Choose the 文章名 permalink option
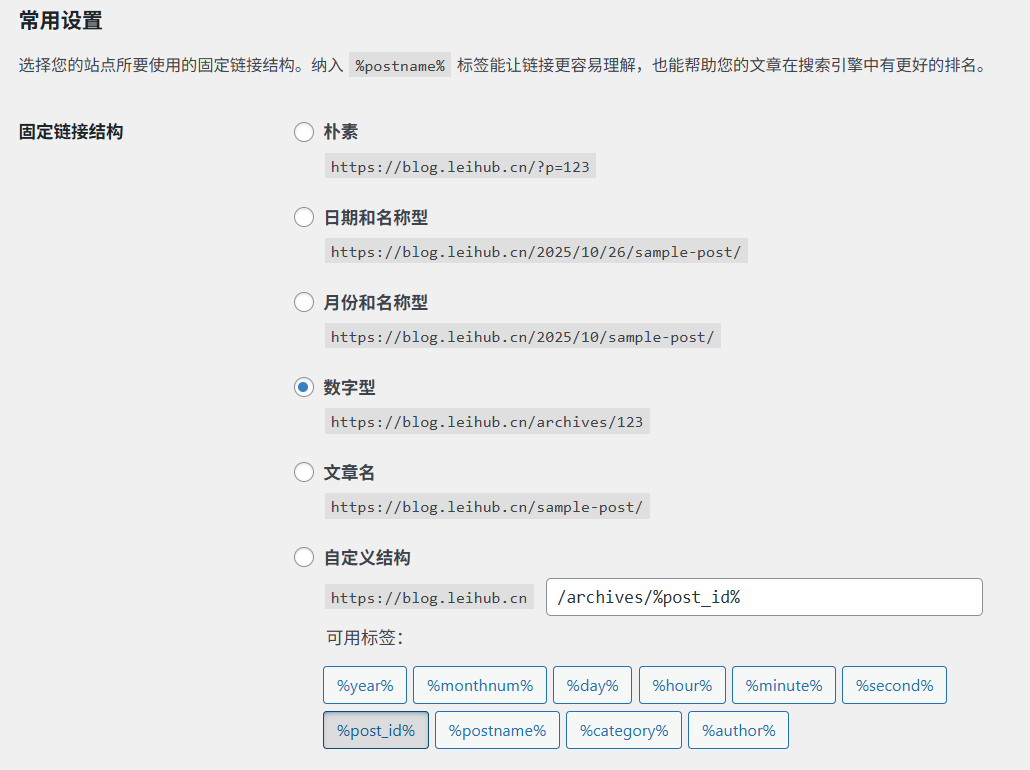This screenshot has width=1030, height=770. (x=304, y=472)
